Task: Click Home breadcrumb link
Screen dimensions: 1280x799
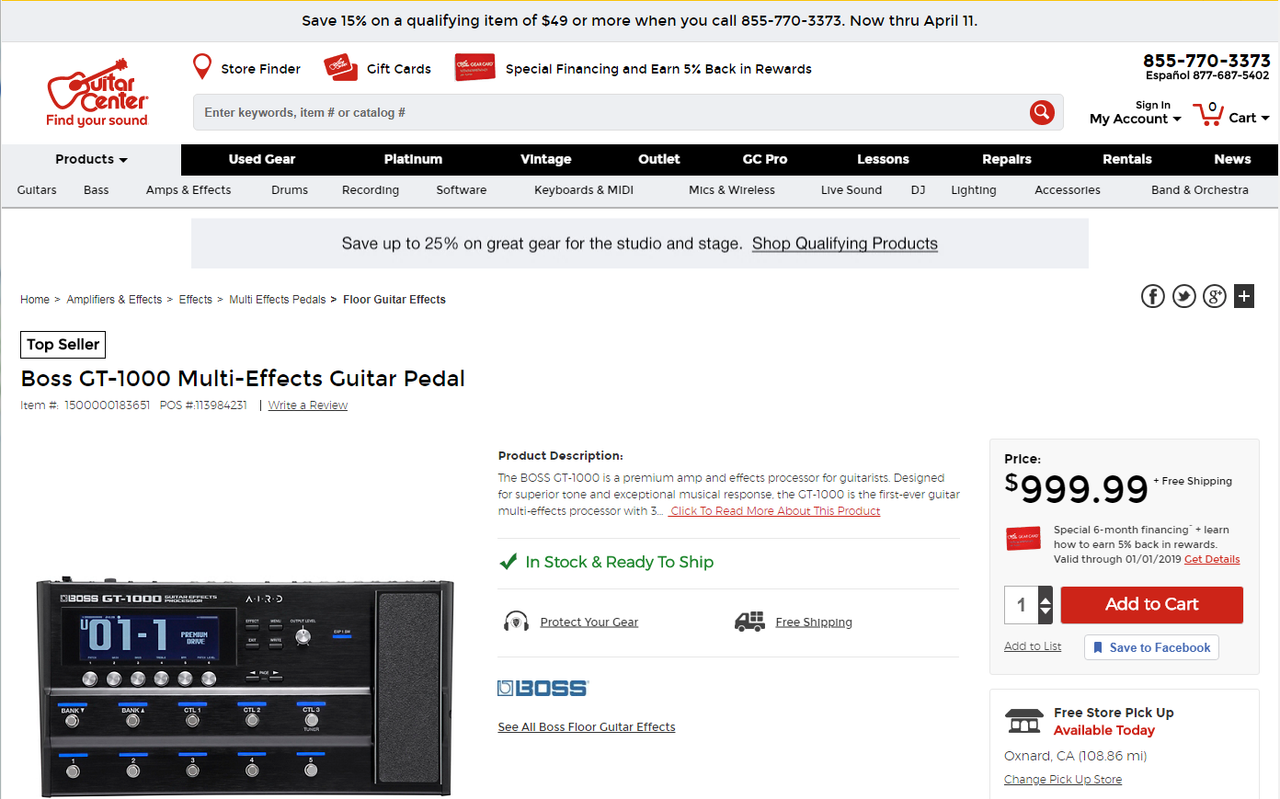Action: 35,299
